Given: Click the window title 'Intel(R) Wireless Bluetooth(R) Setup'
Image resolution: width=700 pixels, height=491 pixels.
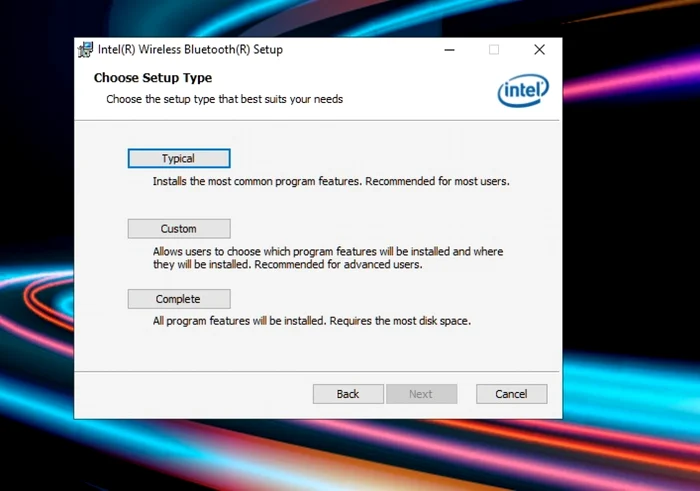Looking at the screenshot, I should tap(190, 50).
